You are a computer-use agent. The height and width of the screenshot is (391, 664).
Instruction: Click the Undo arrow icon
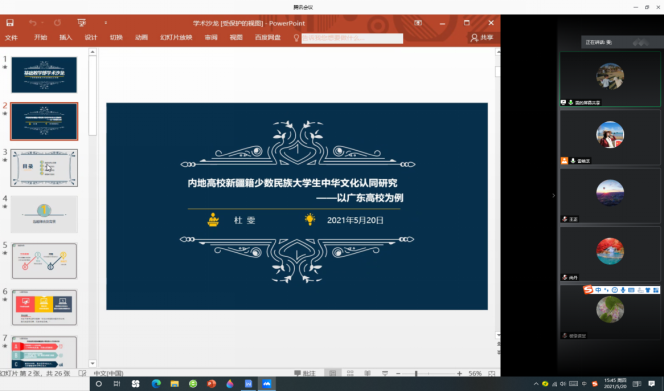[x=33, y=23]
